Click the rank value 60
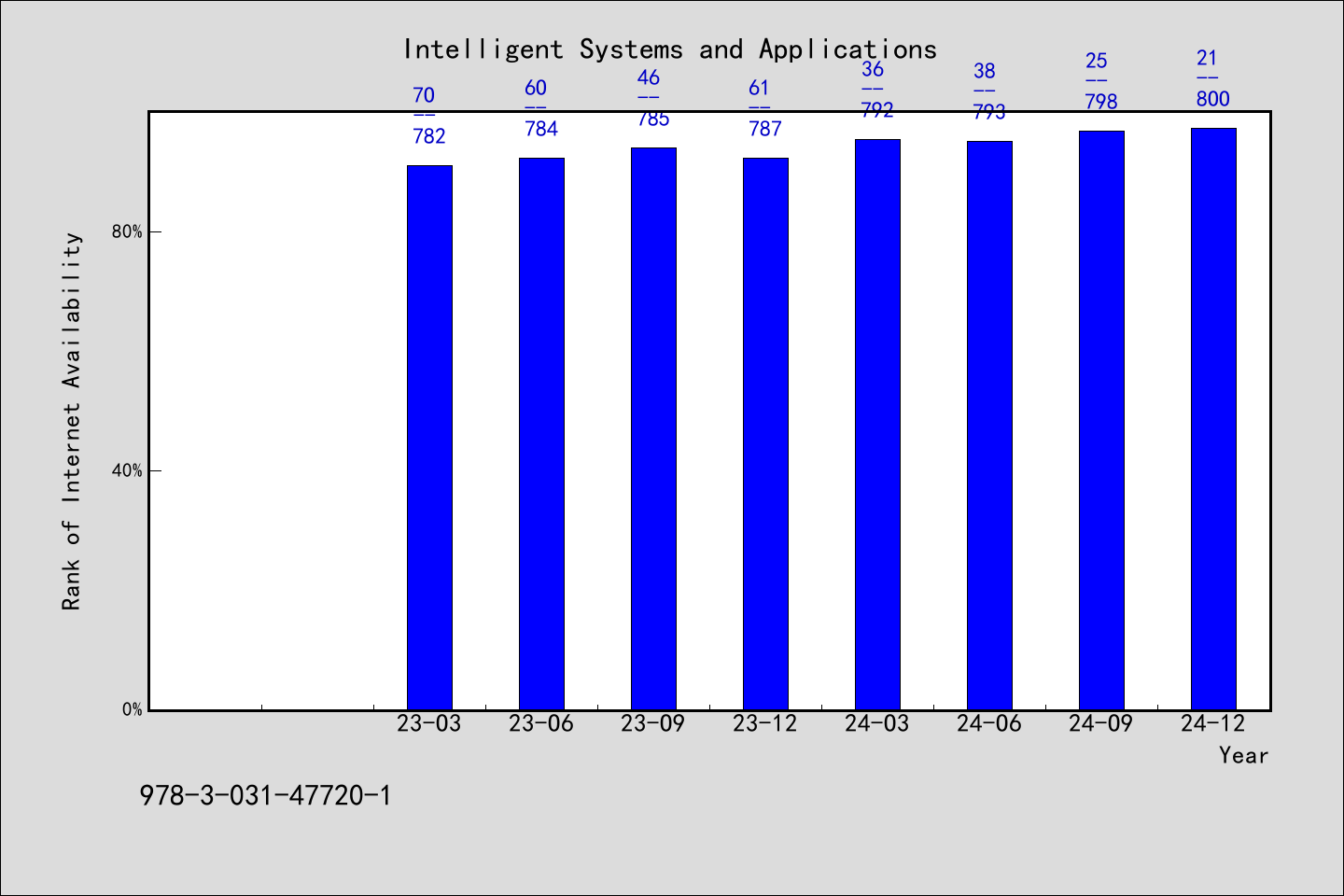The width and height of the screenshot is (1344, 896). [x=536, y=88]
